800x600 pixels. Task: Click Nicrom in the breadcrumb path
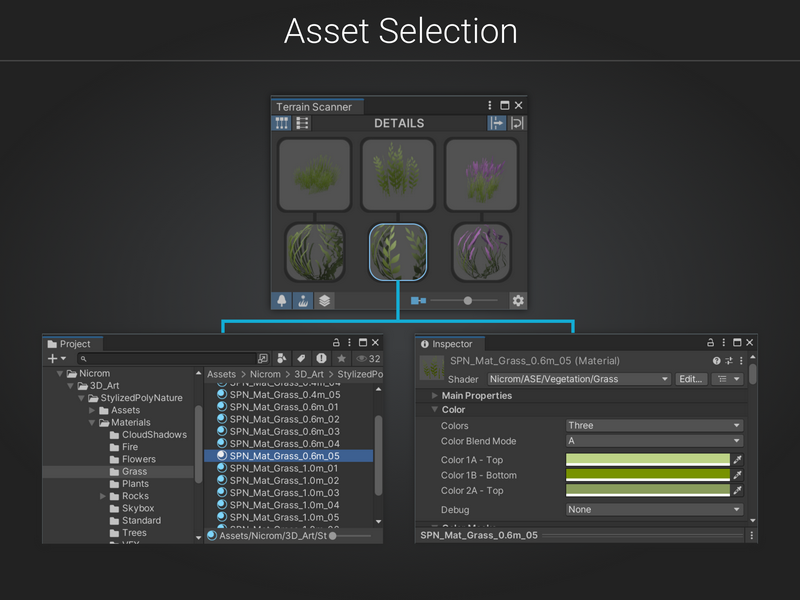pos(265,374)
